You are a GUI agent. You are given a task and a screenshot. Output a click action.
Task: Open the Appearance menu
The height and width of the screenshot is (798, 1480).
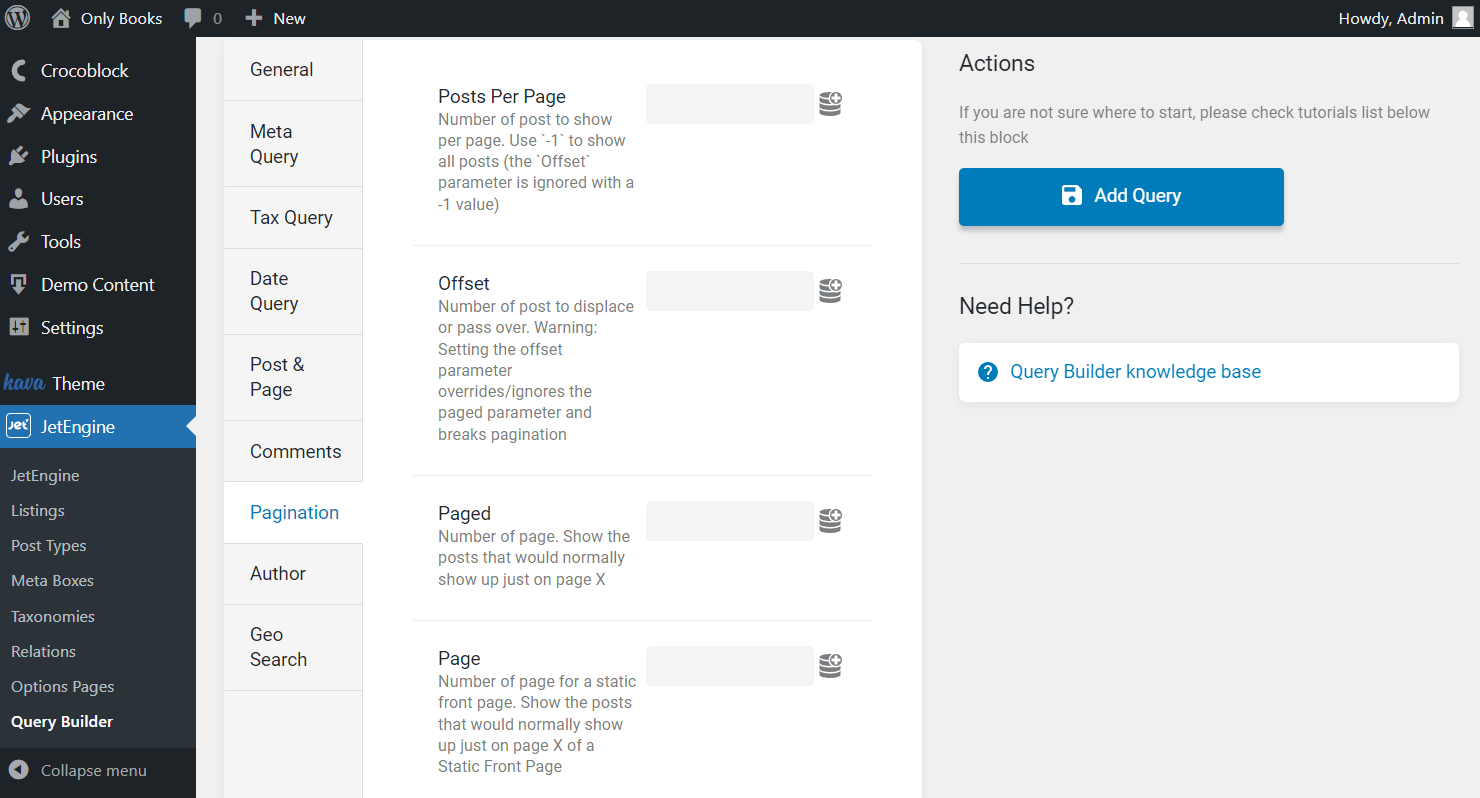pos(98,114)
